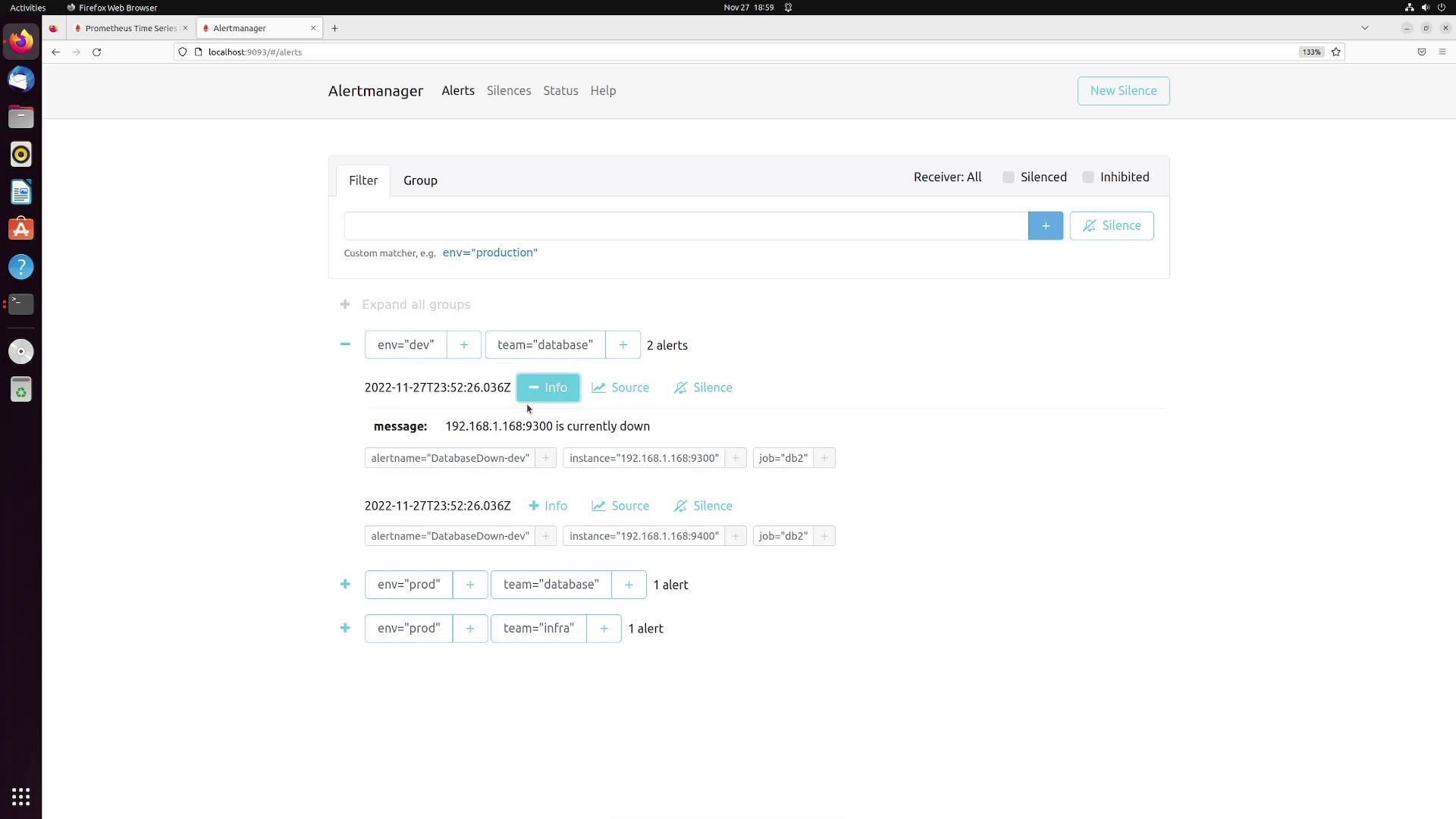Open Source graph for the instance 9300 alert
The image size is (1456, 819).
620,388
